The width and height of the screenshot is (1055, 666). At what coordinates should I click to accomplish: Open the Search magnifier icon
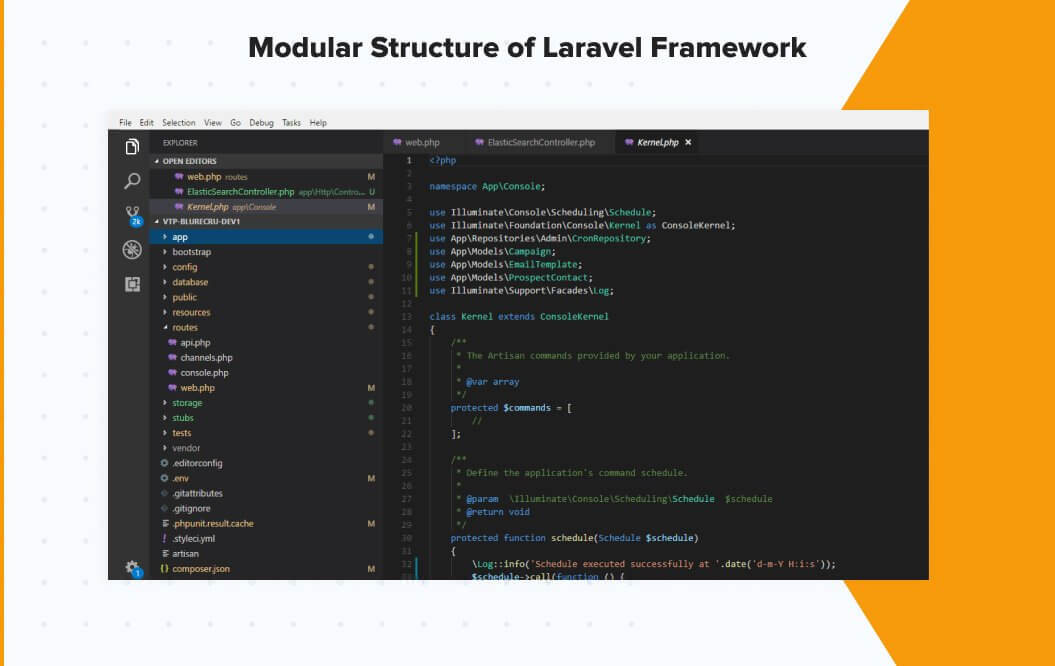132,181
